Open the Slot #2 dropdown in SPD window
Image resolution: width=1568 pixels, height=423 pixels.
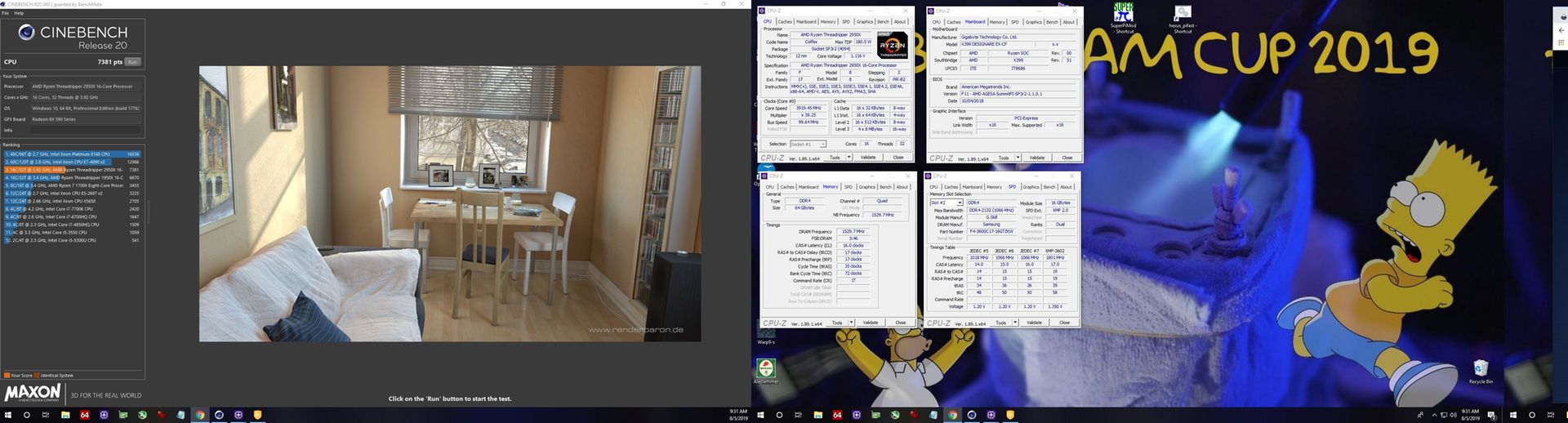point(947,203)
